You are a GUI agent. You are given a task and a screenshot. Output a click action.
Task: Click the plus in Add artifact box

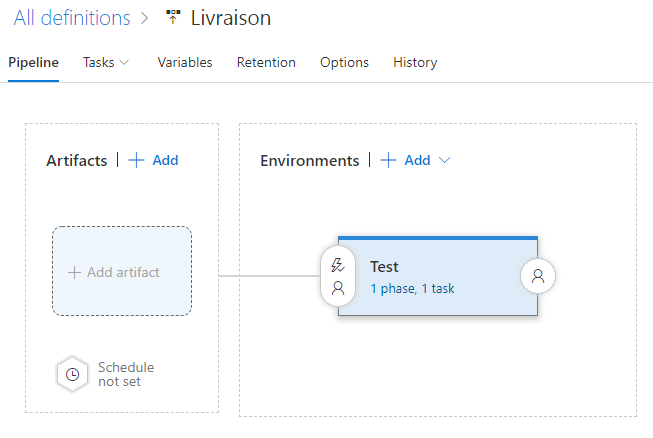click(x=74, y=273)
